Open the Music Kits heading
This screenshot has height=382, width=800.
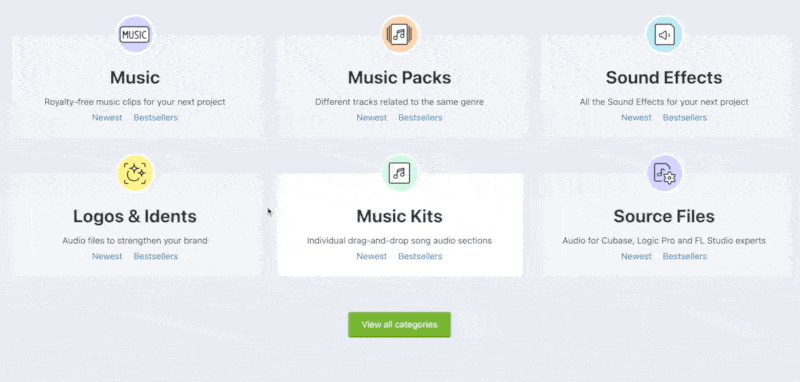[399, 216]
